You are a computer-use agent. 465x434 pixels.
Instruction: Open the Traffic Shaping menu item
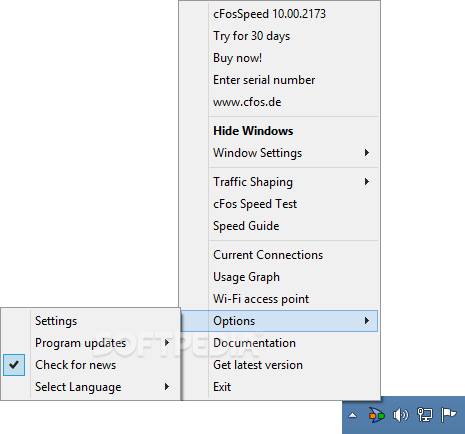coord(279,182)
